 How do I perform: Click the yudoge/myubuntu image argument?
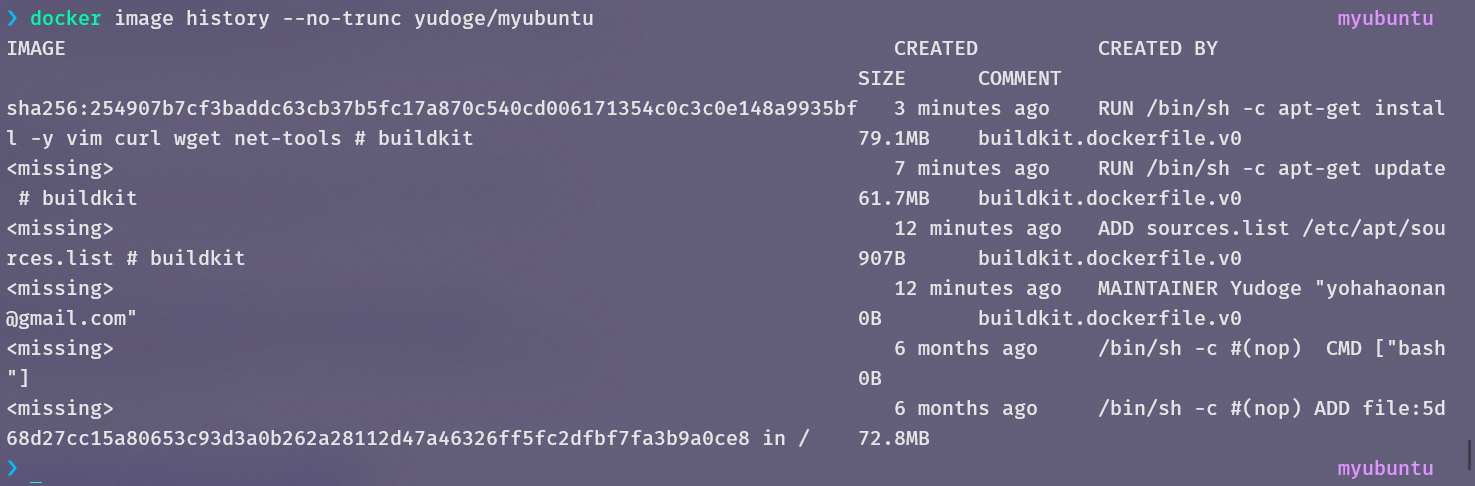[503, 18]
